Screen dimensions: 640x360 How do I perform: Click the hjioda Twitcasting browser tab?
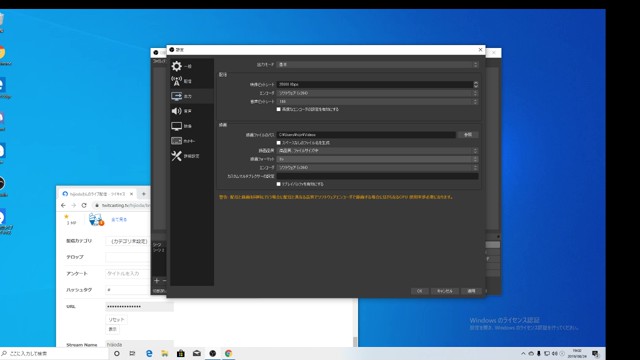click(x=97, y=194)
